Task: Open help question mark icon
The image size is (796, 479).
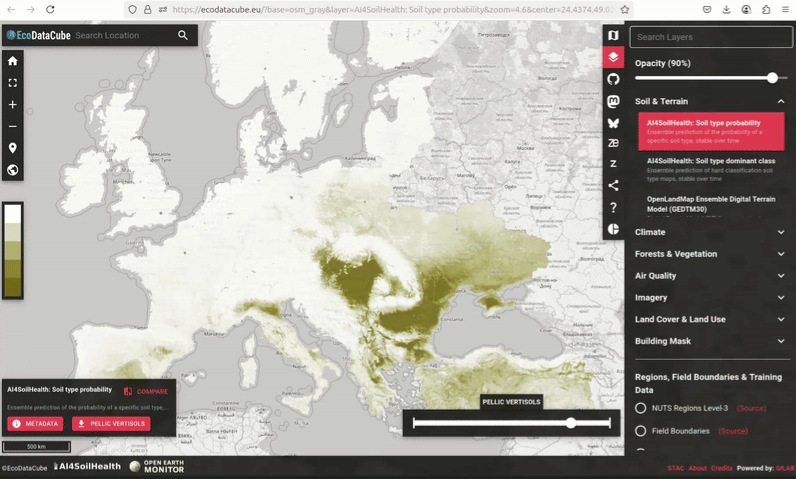Action: 613,208
